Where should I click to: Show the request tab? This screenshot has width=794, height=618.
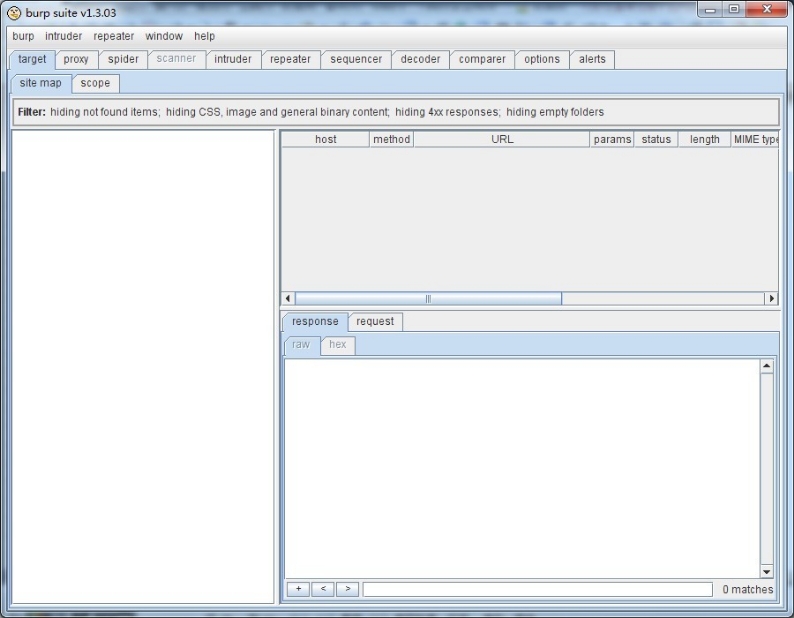(375, 322)
